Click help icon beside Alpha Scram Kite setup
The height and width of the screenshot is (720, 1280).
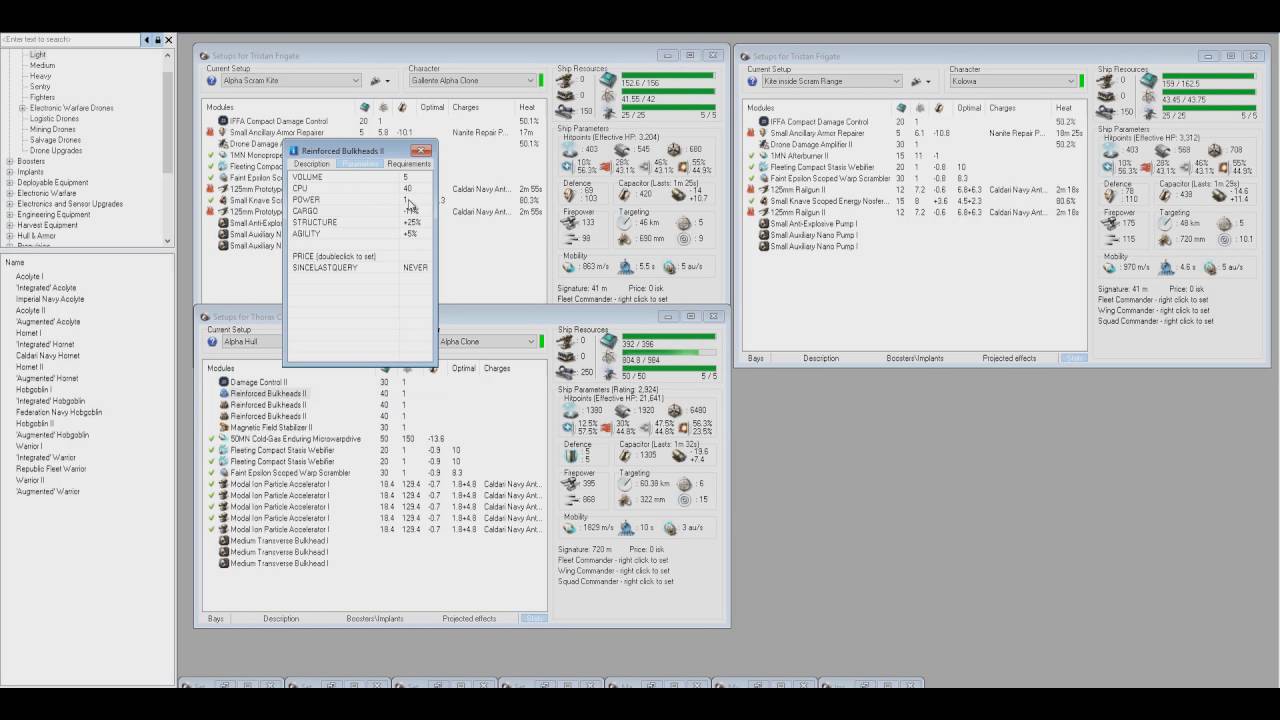212,81
